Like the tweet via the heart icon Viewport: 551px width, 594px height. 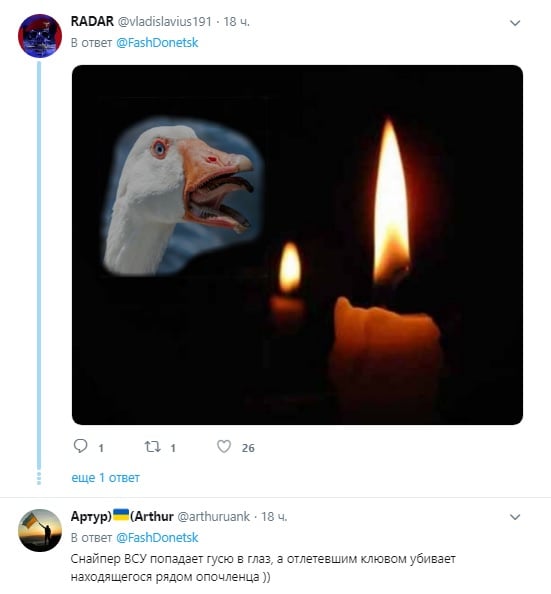coord(224,447)
